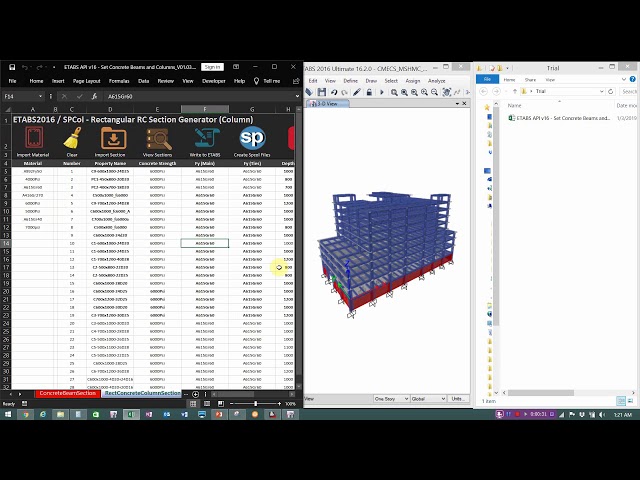Click the Excel Redo arrow
Viewport: 640px width, 480px height.
tap(40, 67)
